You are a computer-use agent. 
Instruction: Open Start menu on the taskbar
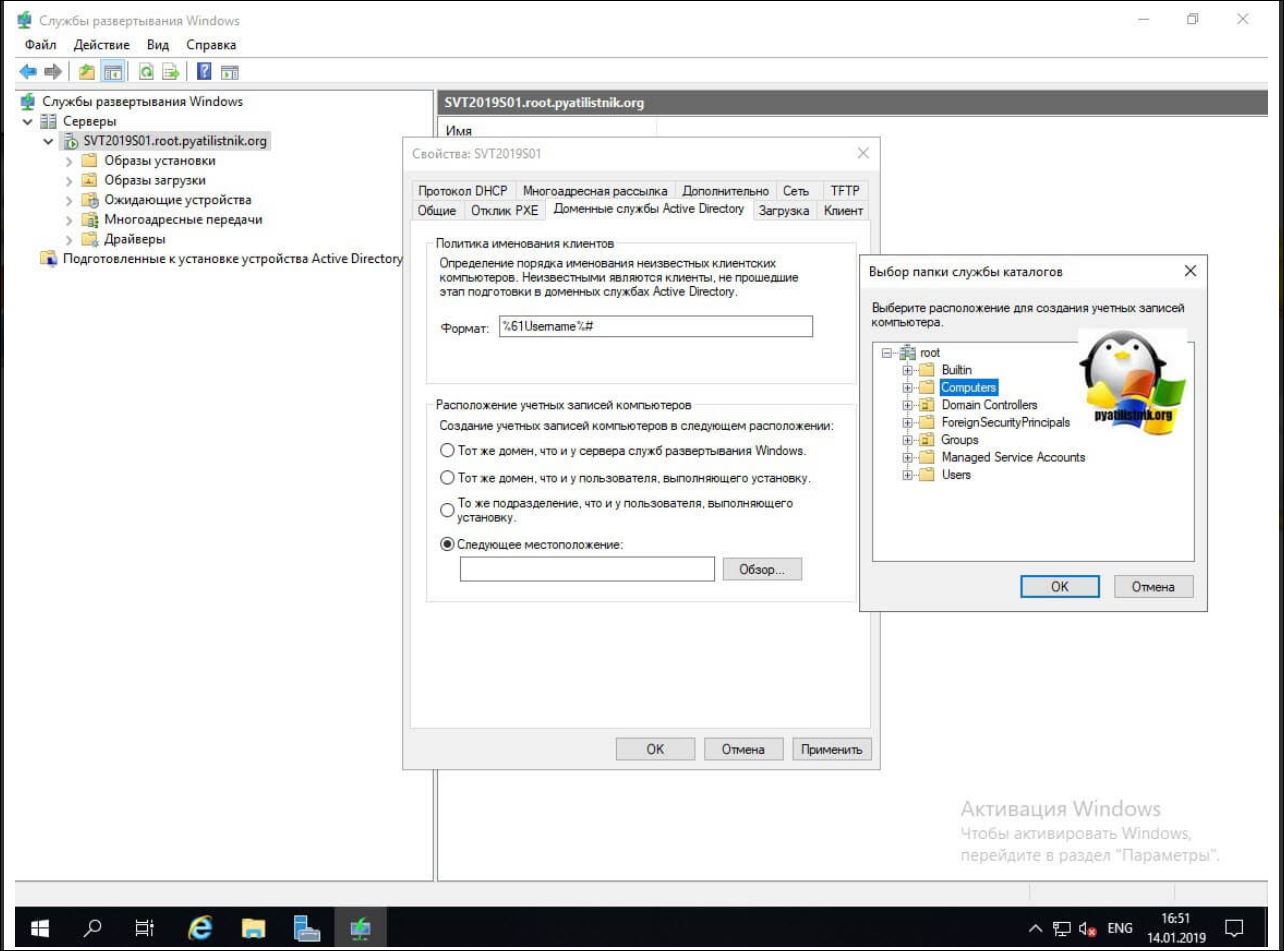(41, 929)
